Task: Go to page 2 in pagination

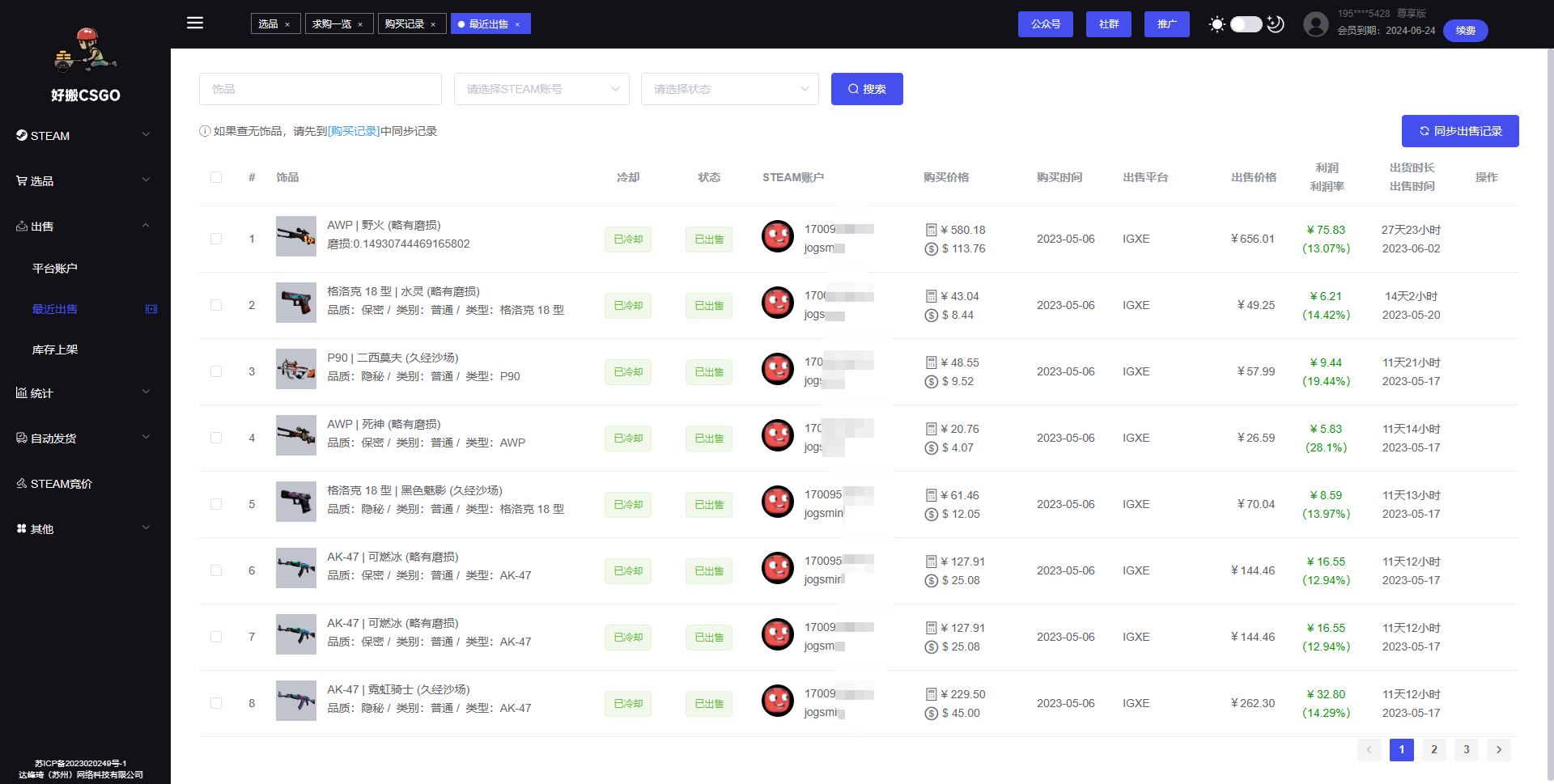Action: coord(1434,750)
